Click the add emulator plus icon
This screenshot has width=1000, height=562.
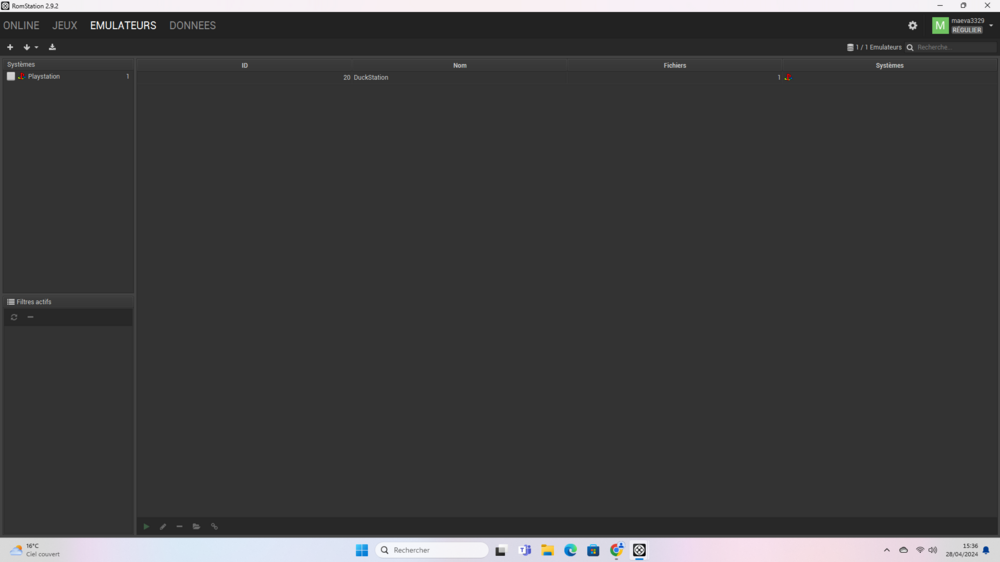coord(10,47)
